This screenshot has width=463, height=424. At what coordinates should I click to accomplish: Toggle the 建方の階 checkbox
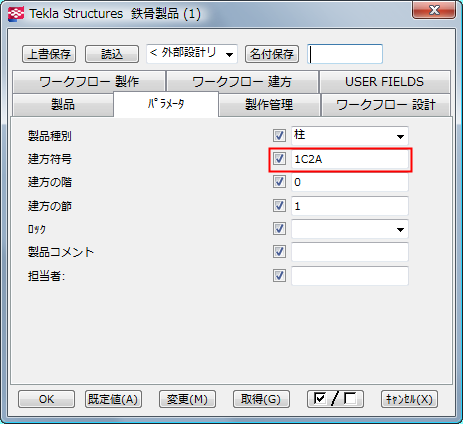click(279, 182)
